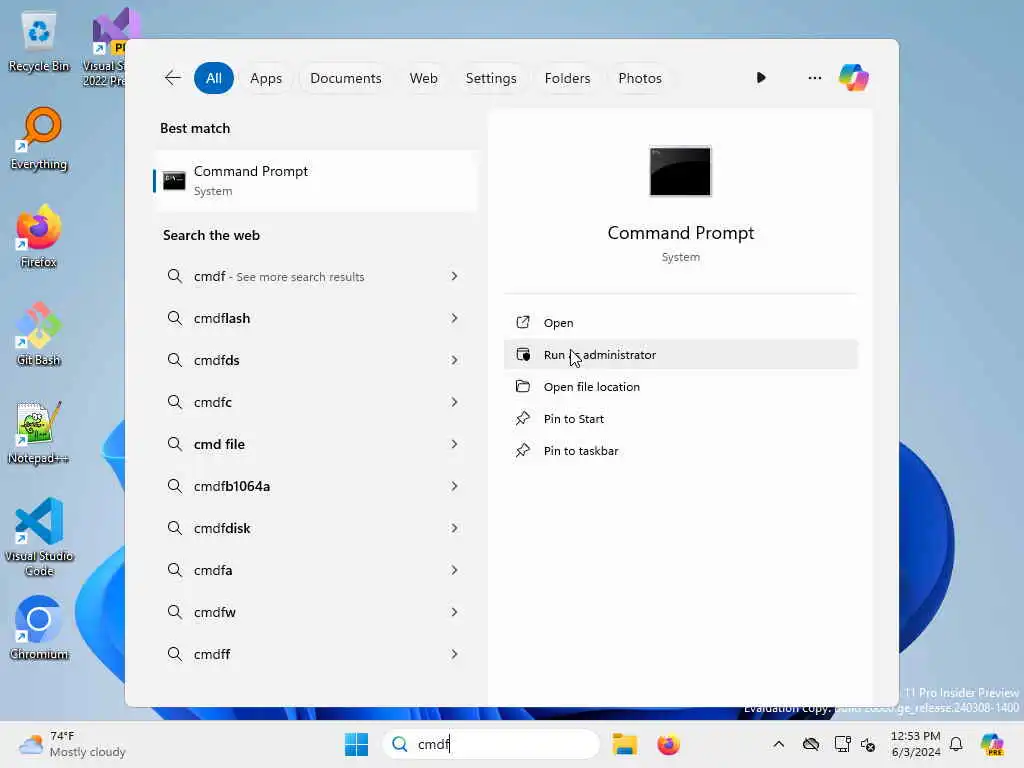Click the cloud sync tray icon

point(810,744)
